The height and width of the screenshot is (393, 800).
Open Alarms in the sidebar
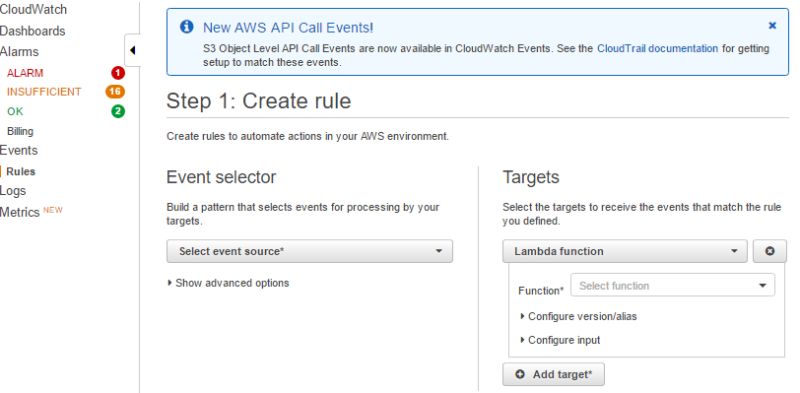[x=19, y=52]
